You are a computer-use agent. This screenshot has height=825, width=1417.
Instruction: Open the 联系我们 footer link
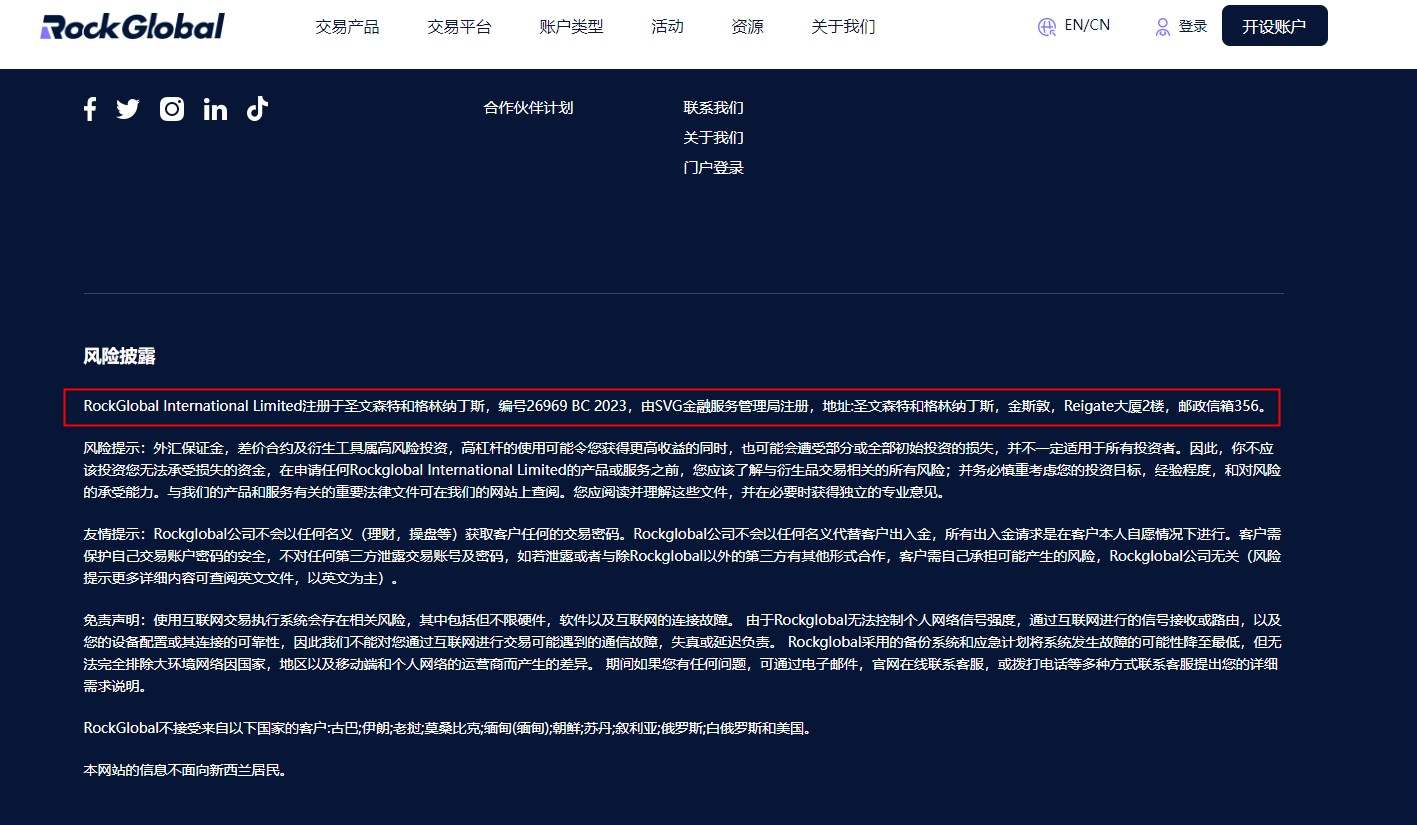[712, 107]
